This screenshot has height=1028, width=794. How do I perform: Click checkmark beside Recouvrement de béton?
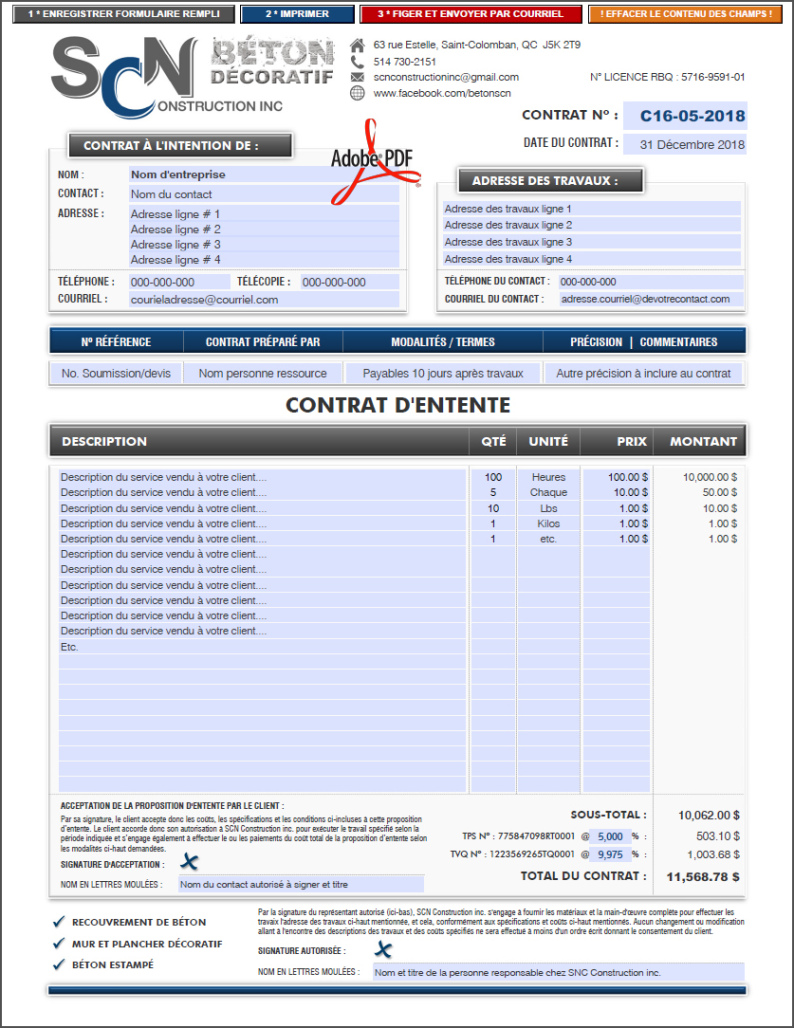(x=58, y=922)
